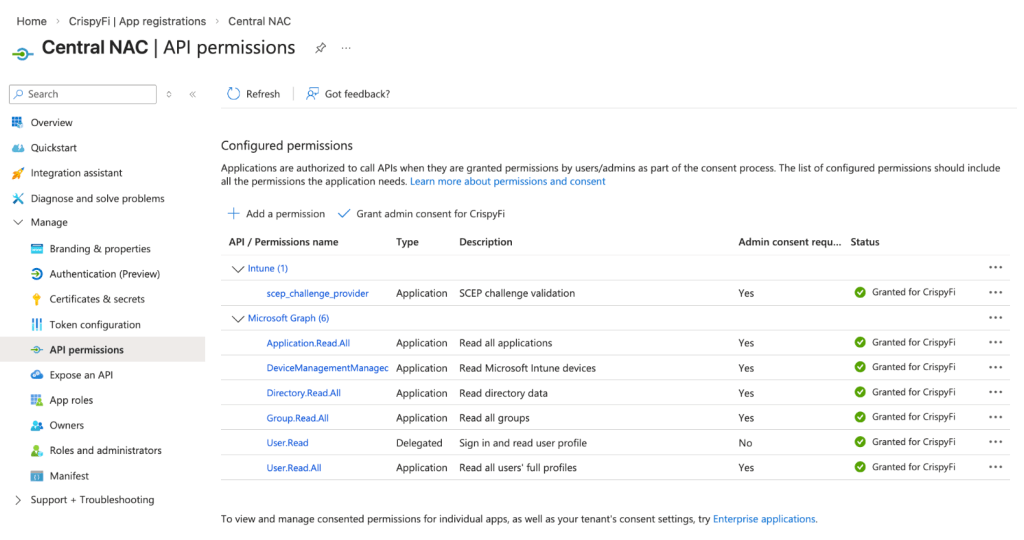Open the Enterprise applications link
Viewport: 1024px width, 540px height.
click(x=764, y=519)
